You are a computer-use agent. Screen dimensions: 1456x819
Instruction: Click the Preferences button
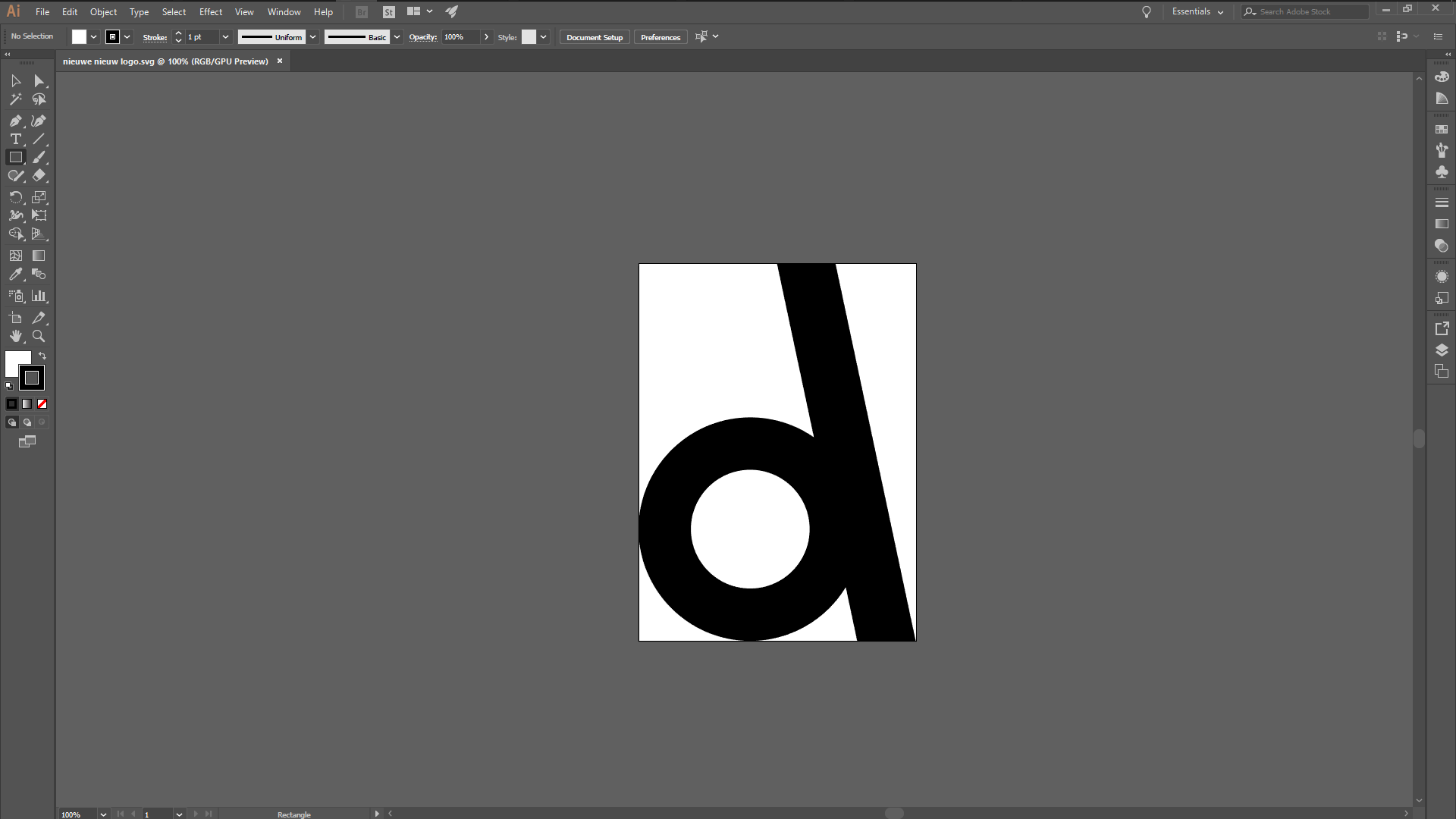(661, 37)
